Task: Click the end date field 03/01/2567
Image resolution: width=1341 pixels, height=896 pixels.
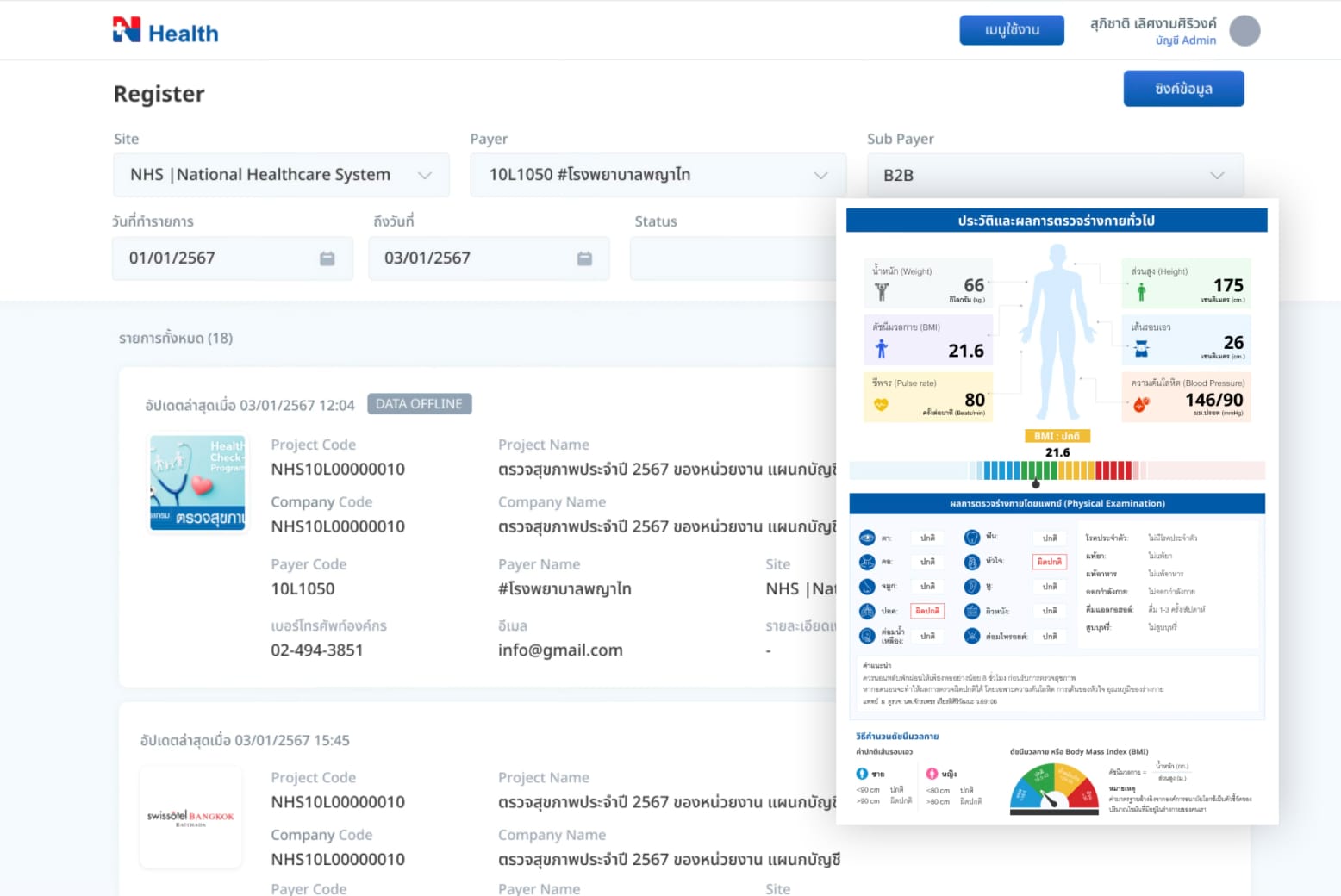Action: [489, 258]
